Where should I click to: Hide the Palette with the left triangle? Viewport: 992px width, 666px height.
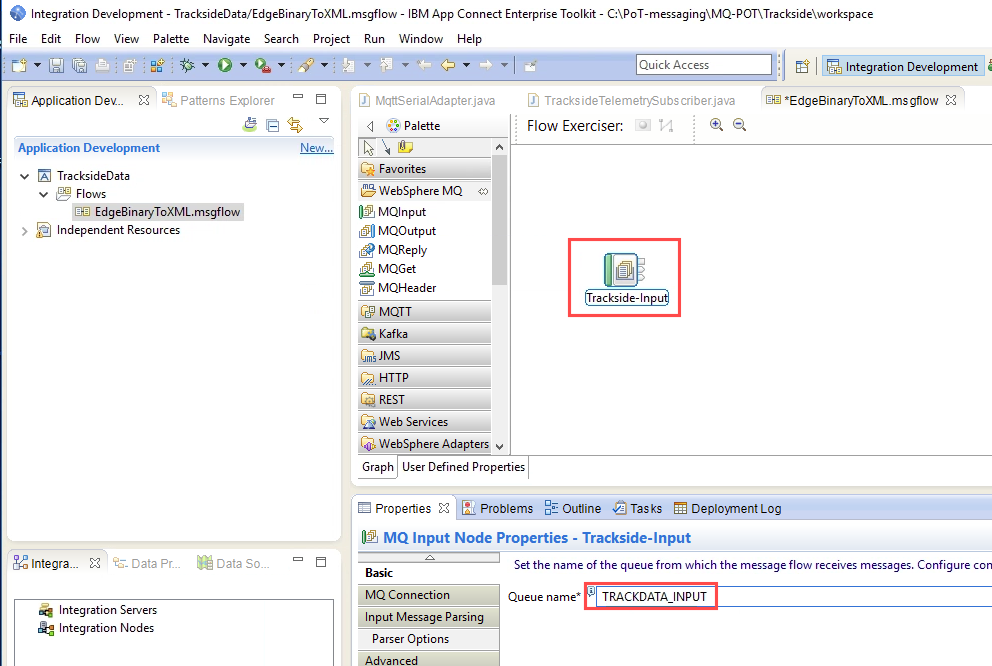point(370,126)
